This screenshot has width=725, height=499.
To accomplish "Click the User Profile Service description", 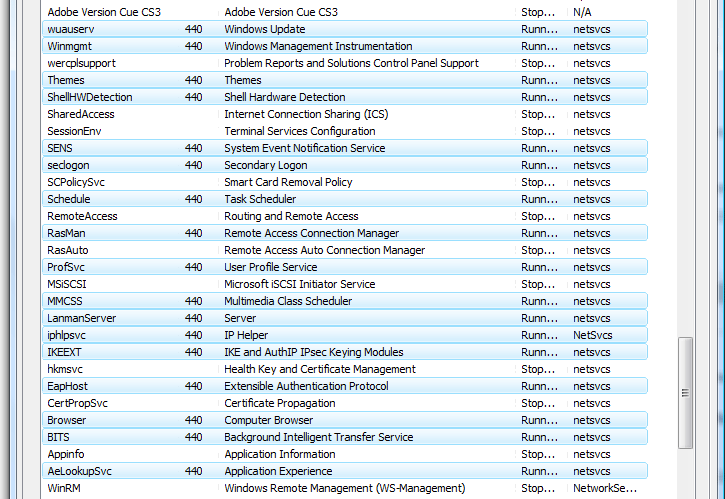I will [270, 267].
